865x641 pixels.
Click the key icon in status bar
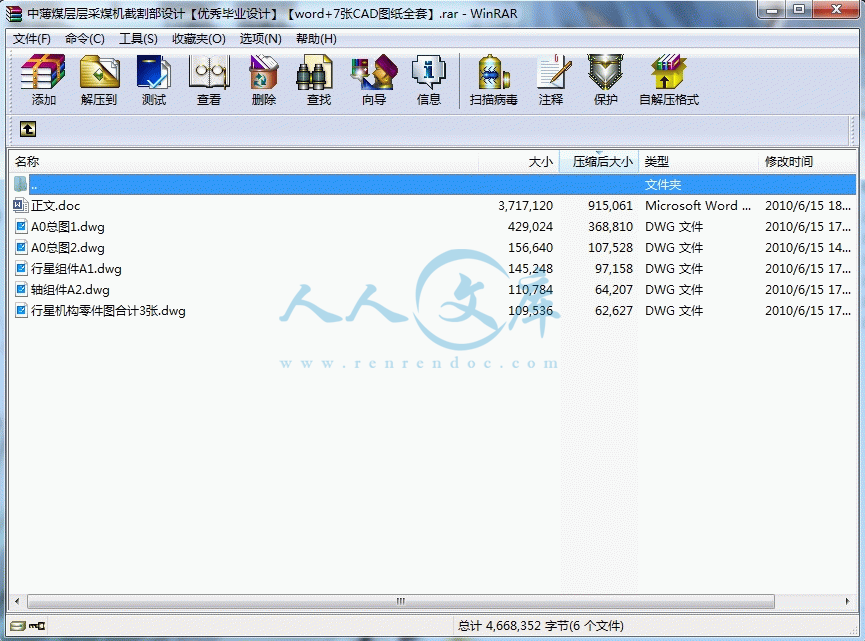pyautogui.click(x=37, y=626)
